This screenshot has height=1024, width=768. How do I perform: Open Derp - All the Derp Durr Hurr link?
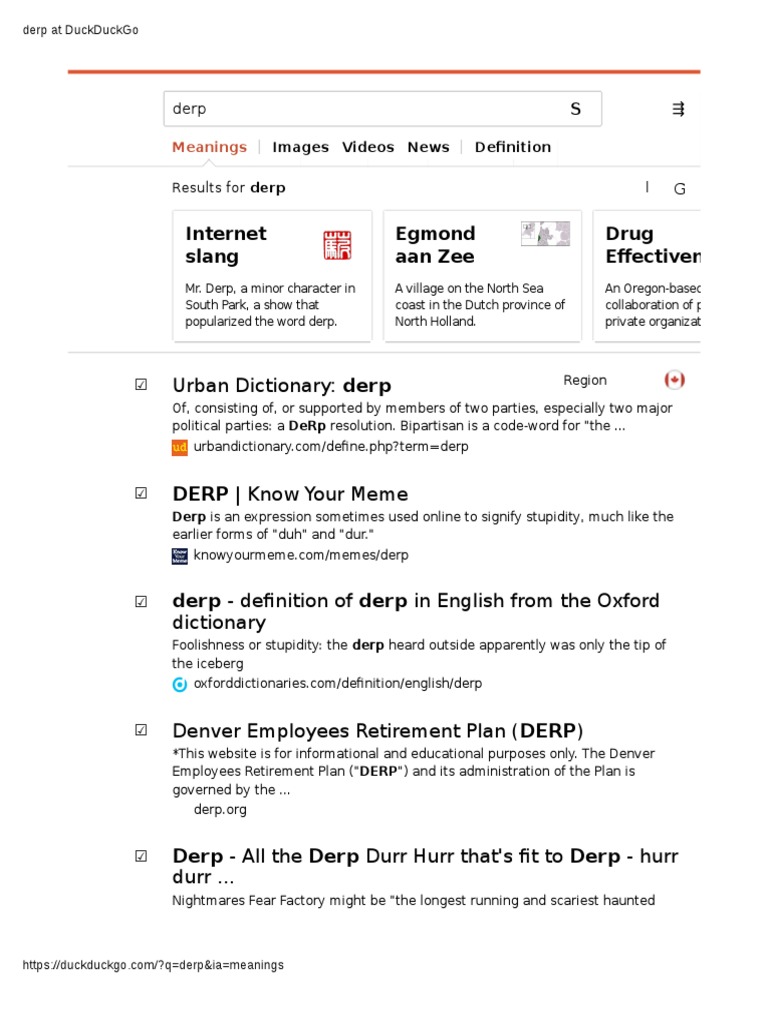coord(425,866)
